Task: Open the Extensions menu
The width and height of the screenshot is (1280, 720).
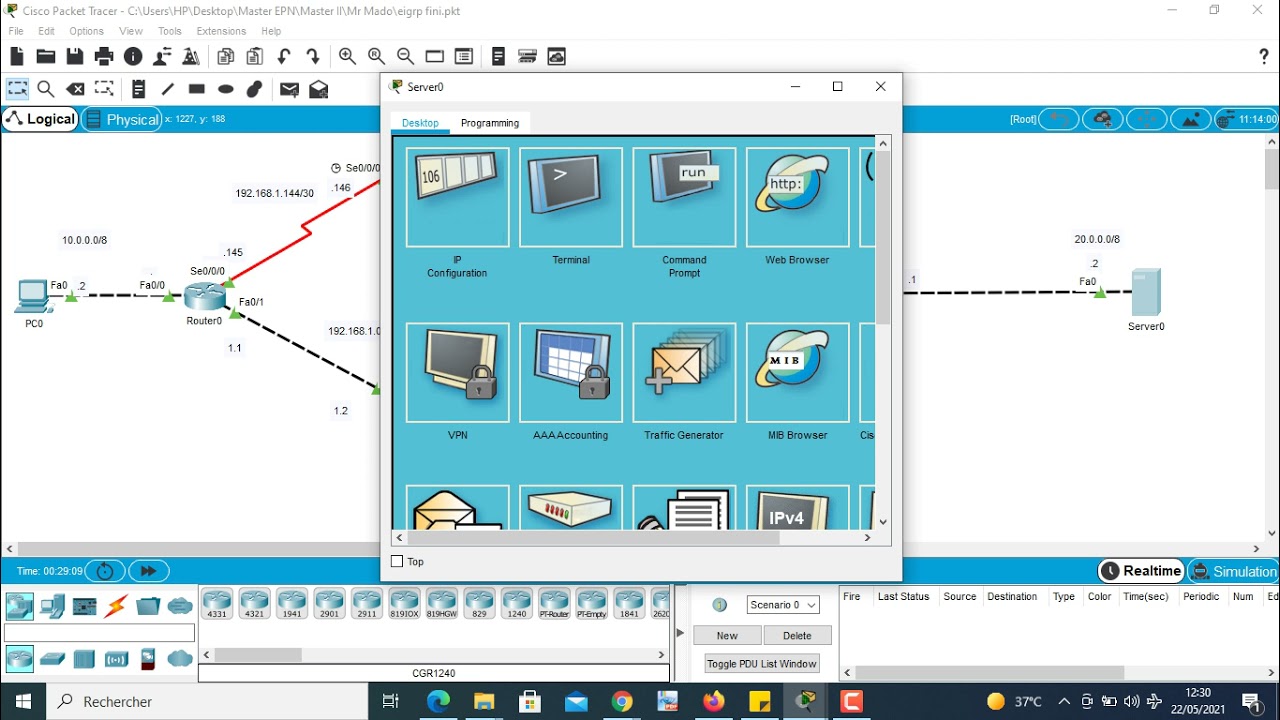Action: [x=221, y=31]
